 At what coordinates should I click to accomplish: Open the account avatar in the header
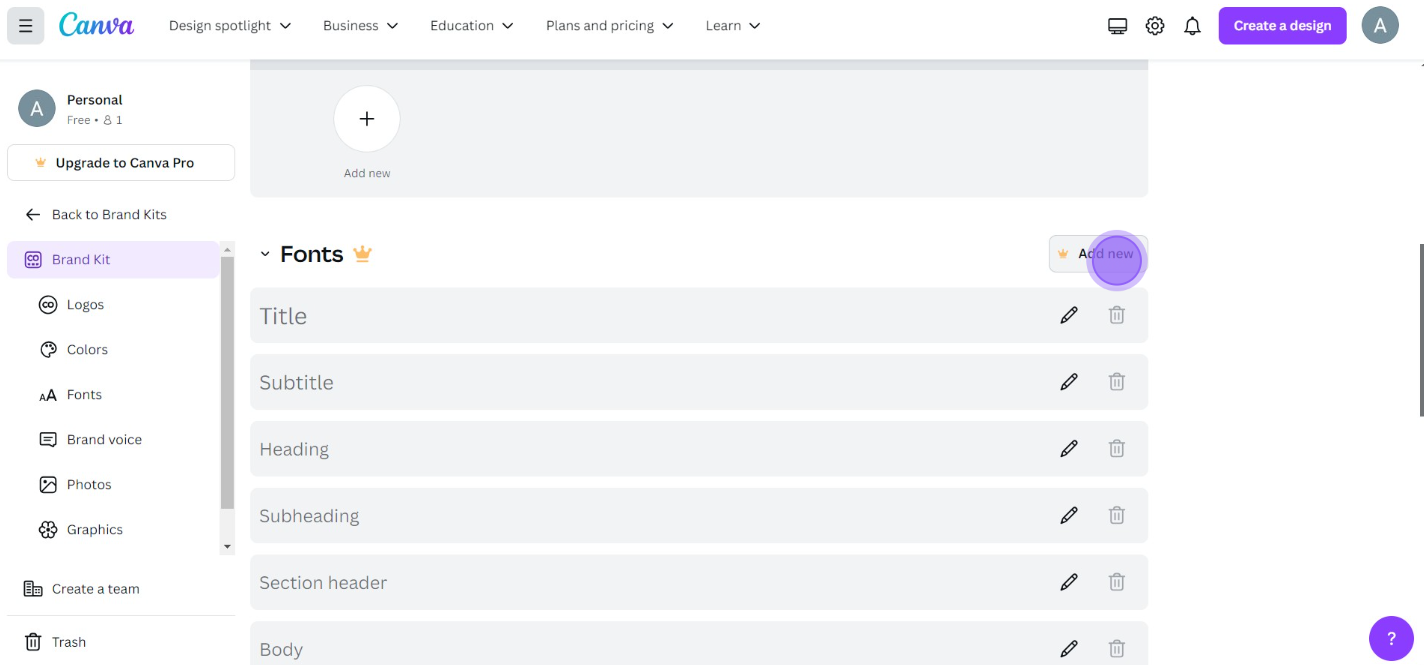(x=1380, y=26)
